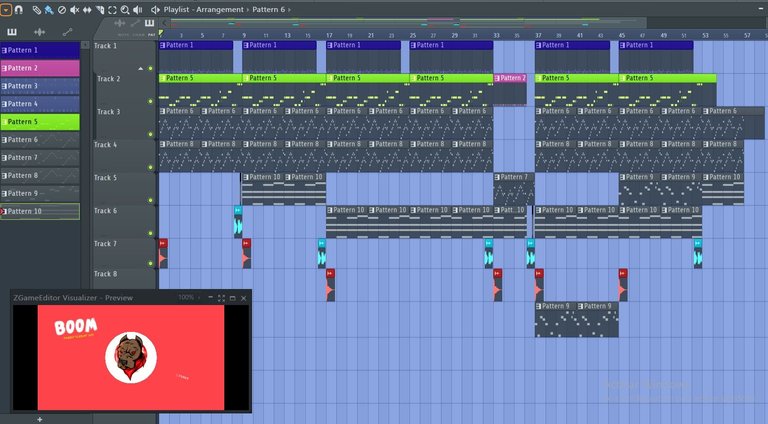Select Pattern 5 in the picker
Screen dimensions: 768x424
tap(40, 121)
